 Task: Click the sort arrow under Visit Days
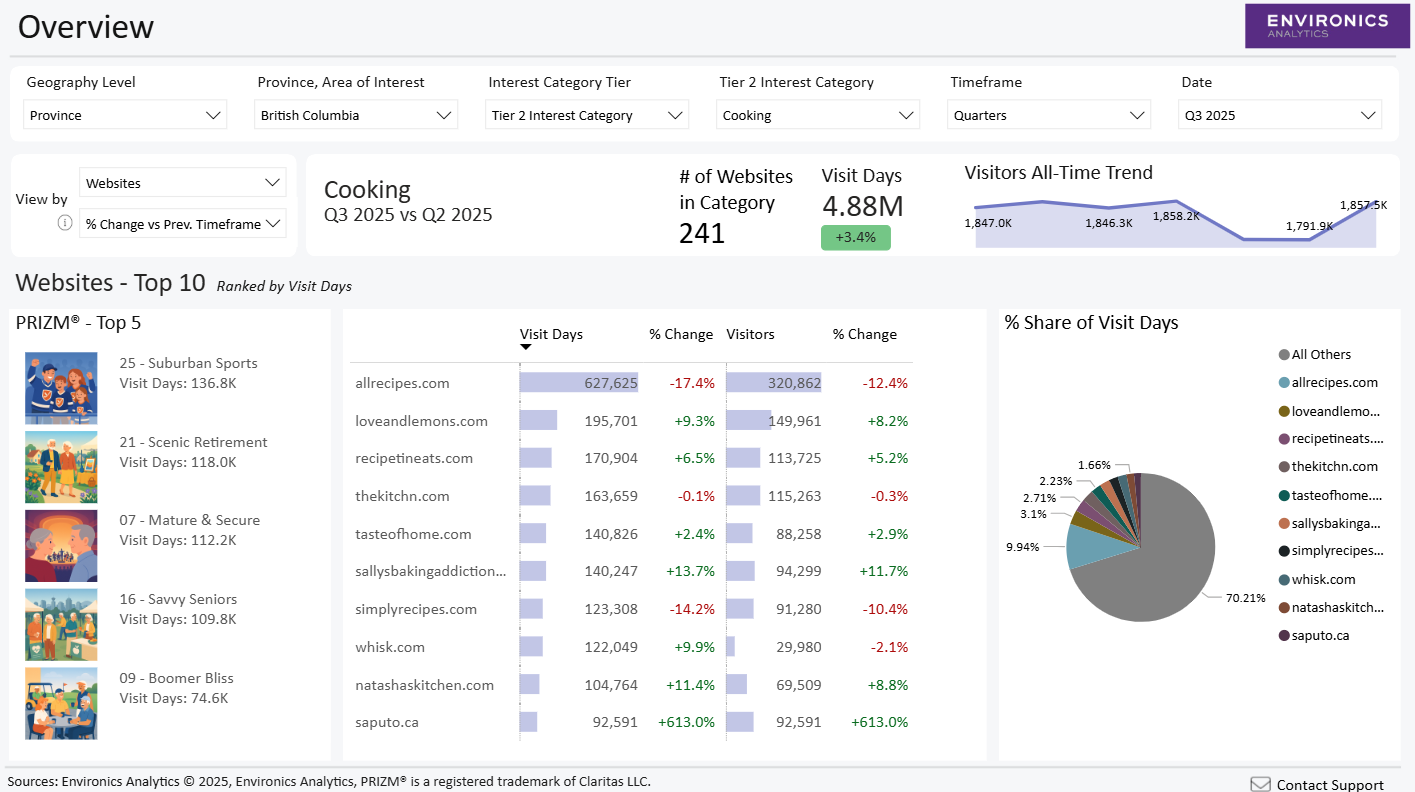tap(525, 346)
